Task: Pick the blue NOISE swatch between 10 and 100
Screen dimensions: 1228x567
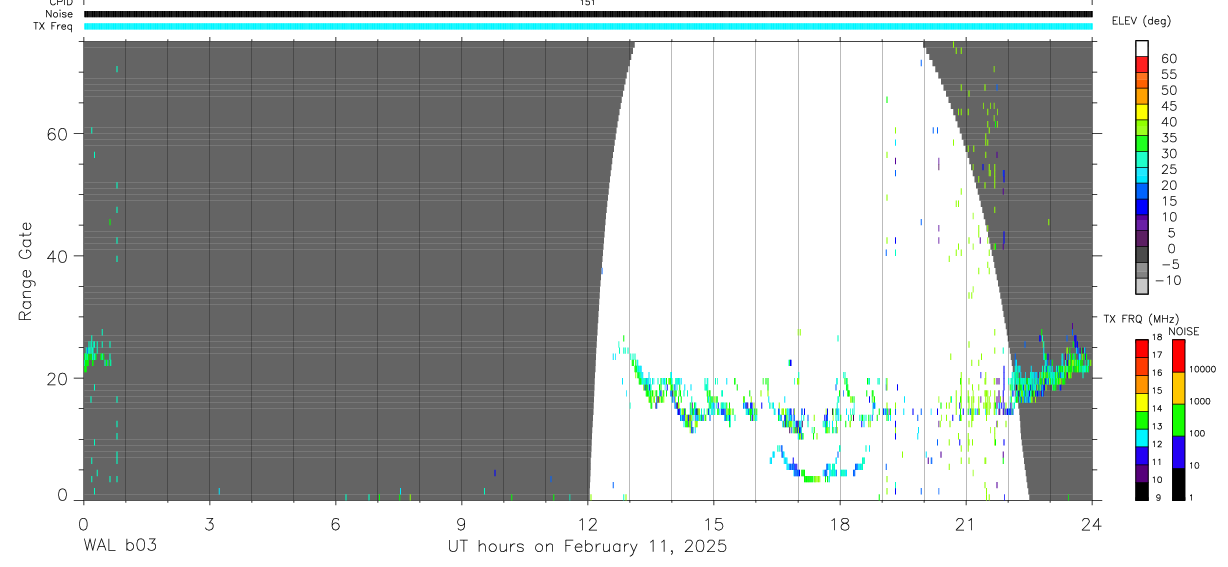Action: [1179, 452]
